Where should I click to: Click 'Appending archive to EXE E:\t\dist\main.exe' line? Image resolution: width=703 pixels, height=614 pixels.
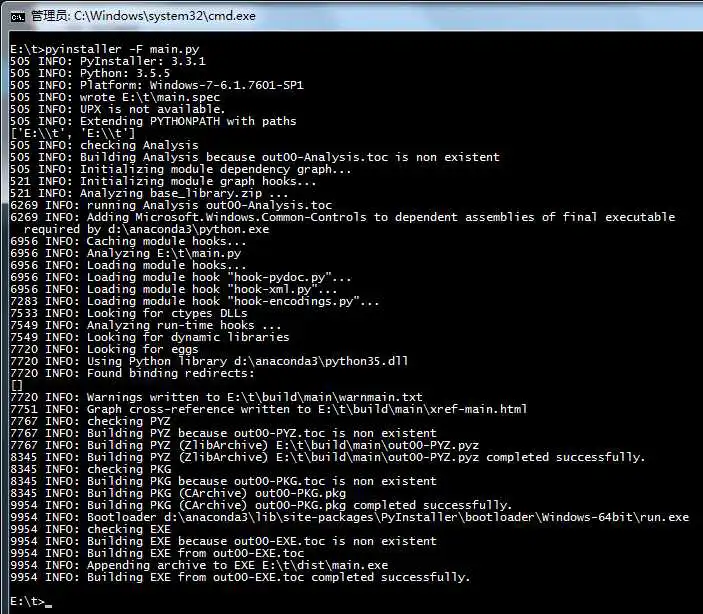coord(199,566)
